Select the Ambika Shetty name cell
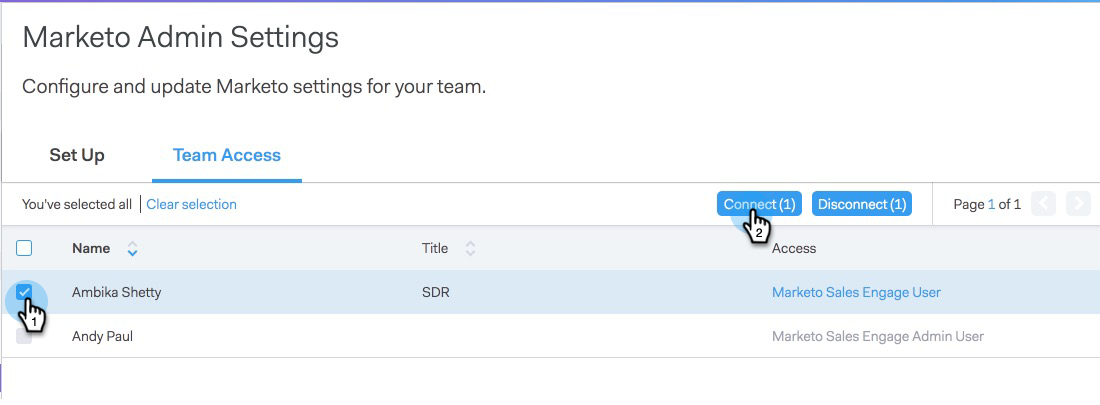1100x405 pixels. tap(116, 292)
